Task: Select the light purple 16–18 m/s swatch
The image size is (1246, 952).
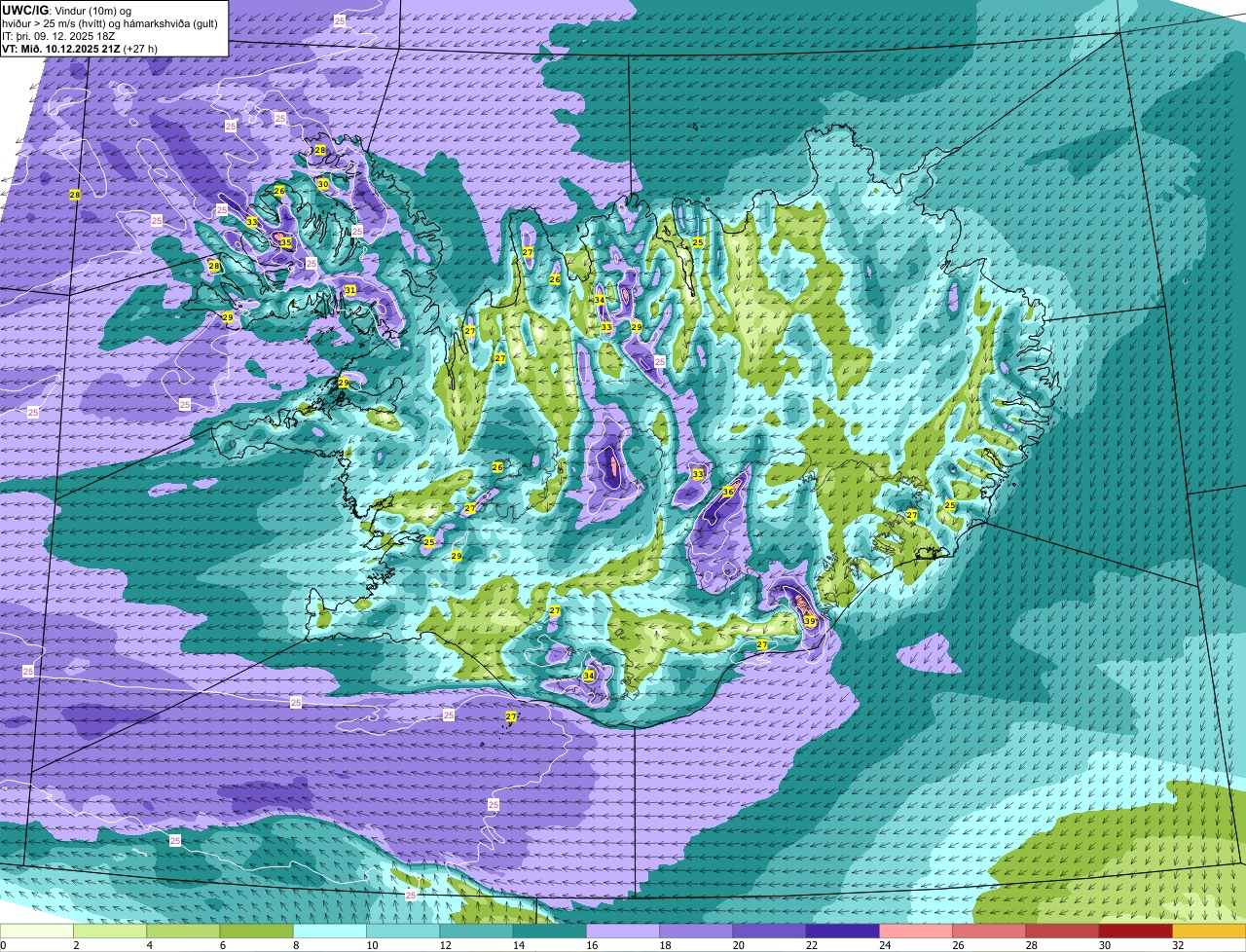Action: click(623, 931)
